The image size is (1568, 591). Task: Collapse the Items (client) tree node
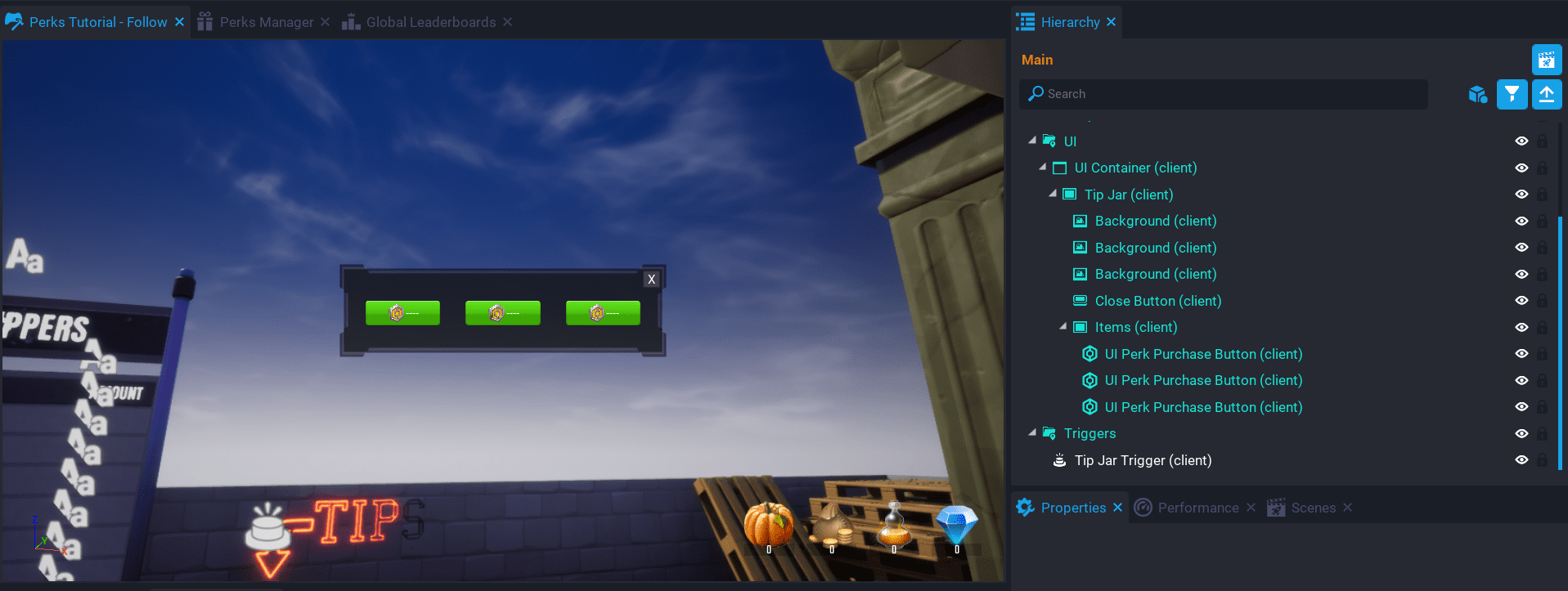point(1063,327)
